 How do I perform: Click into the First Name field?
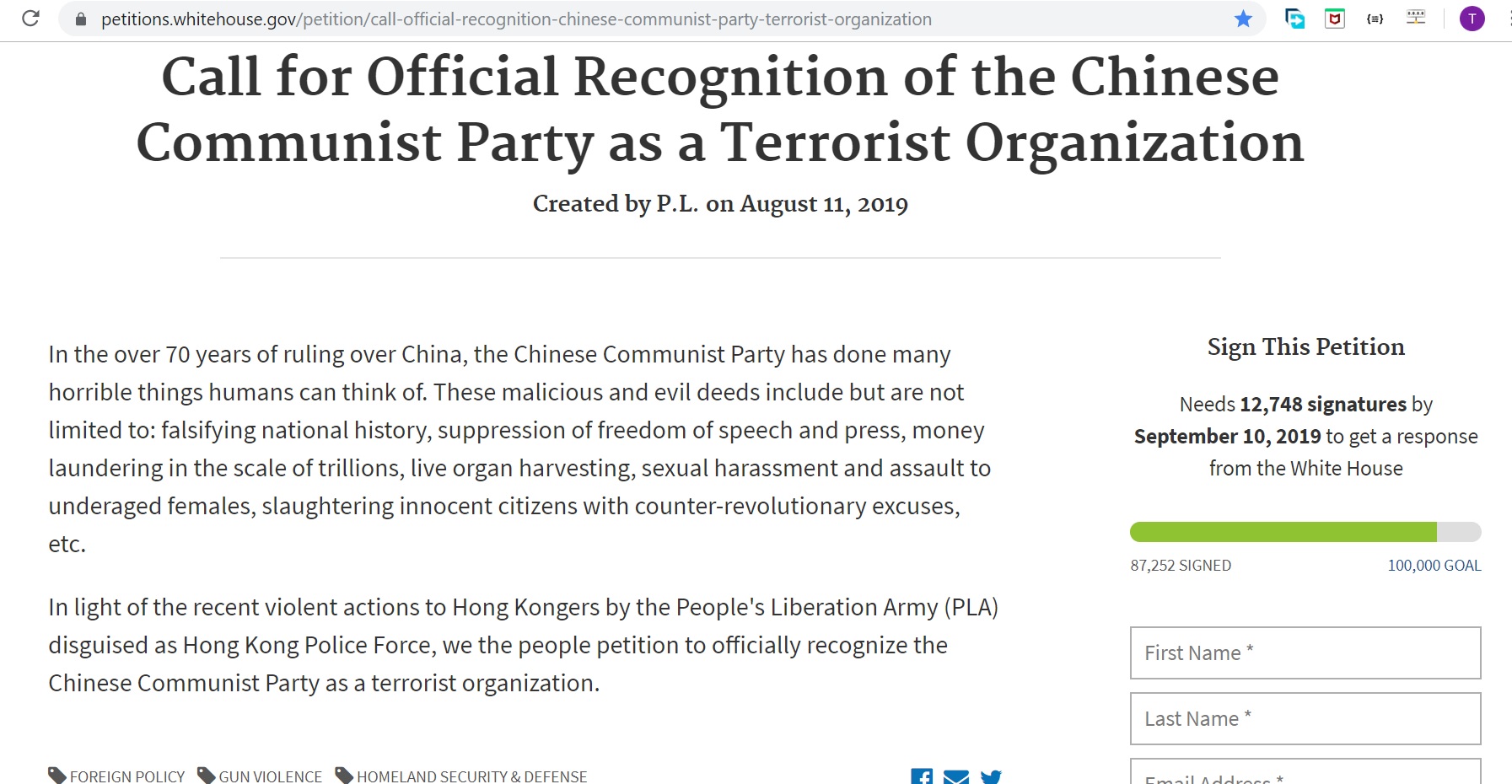[1305, 652]
